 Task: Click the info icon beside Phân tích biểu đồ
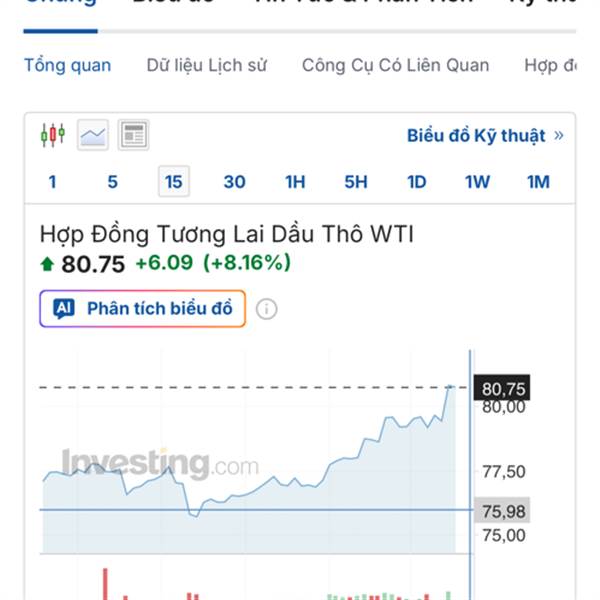pyautogui.click(x=266, y=309)
